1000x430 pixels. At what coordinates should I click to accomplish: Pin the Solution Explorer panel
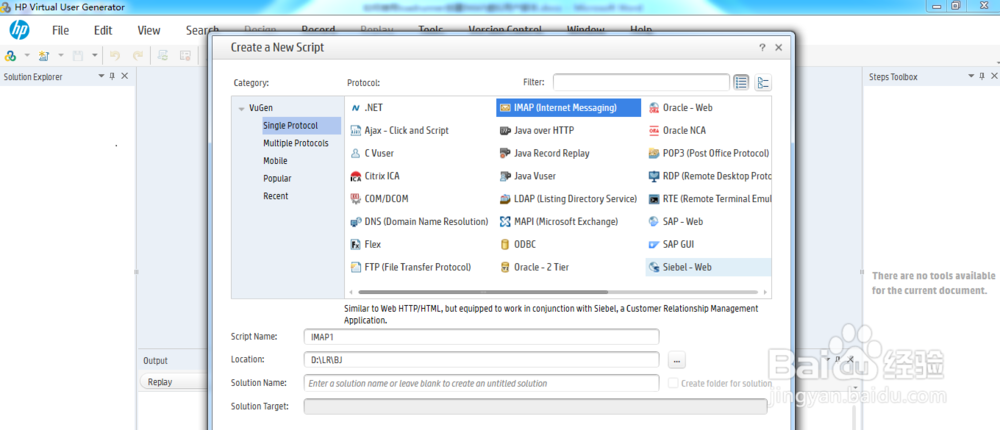click(x=112, y=76)
